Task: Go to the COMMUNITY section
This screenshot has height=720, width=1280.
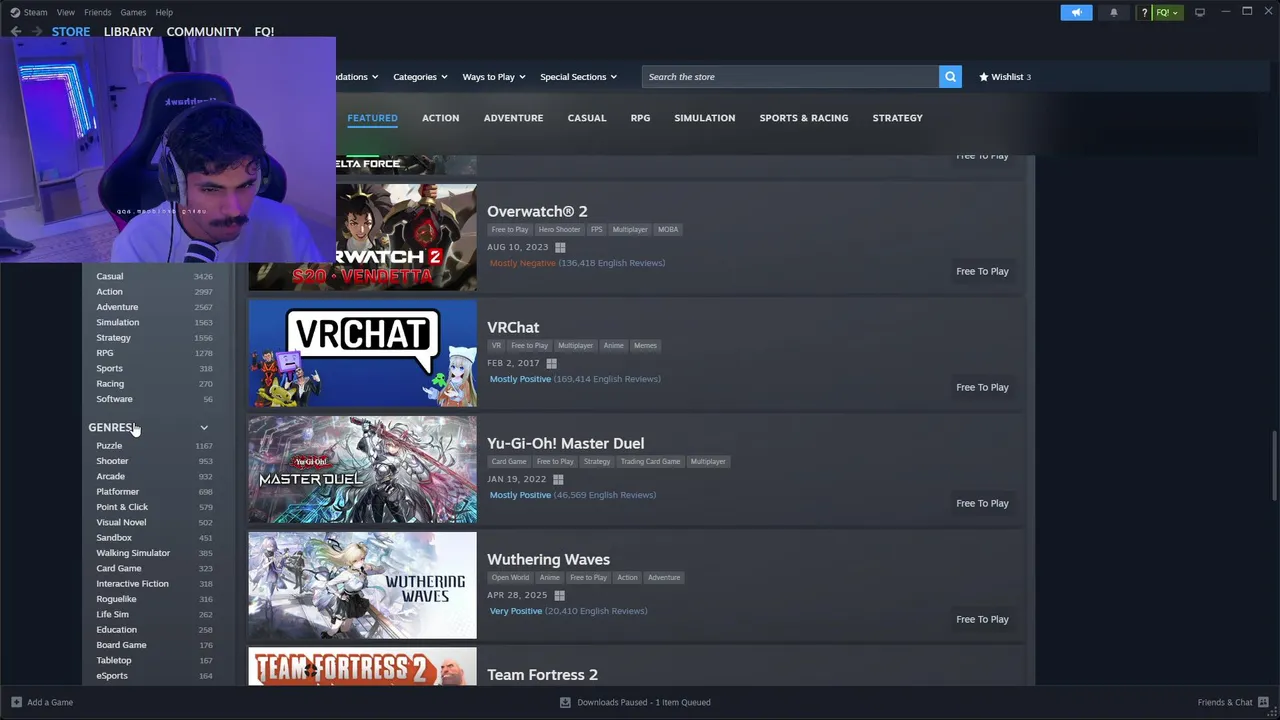Action: pyautogui.click(x=204, y=32)
